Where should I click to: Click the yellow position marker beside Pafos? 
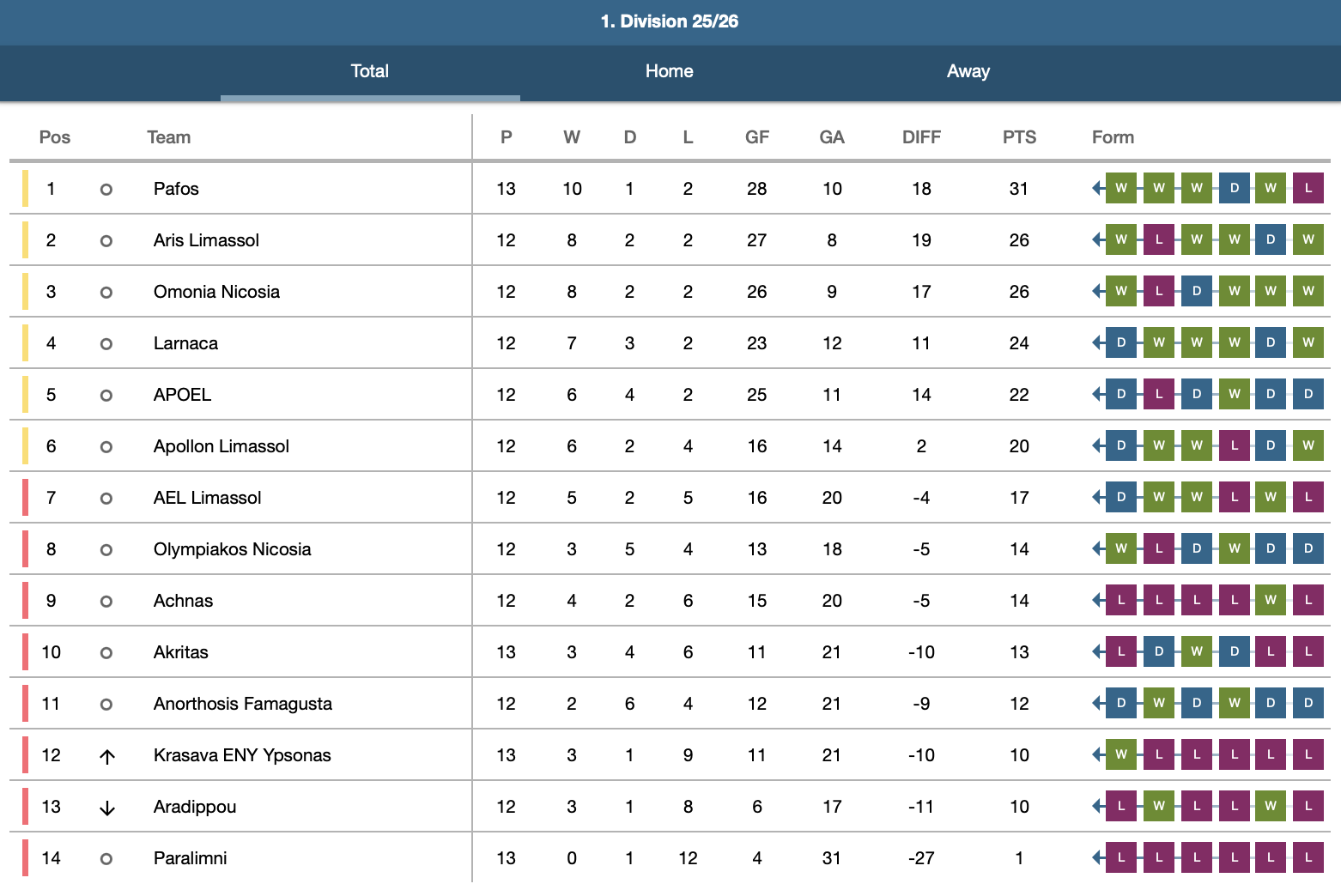[x=25, y=189]
